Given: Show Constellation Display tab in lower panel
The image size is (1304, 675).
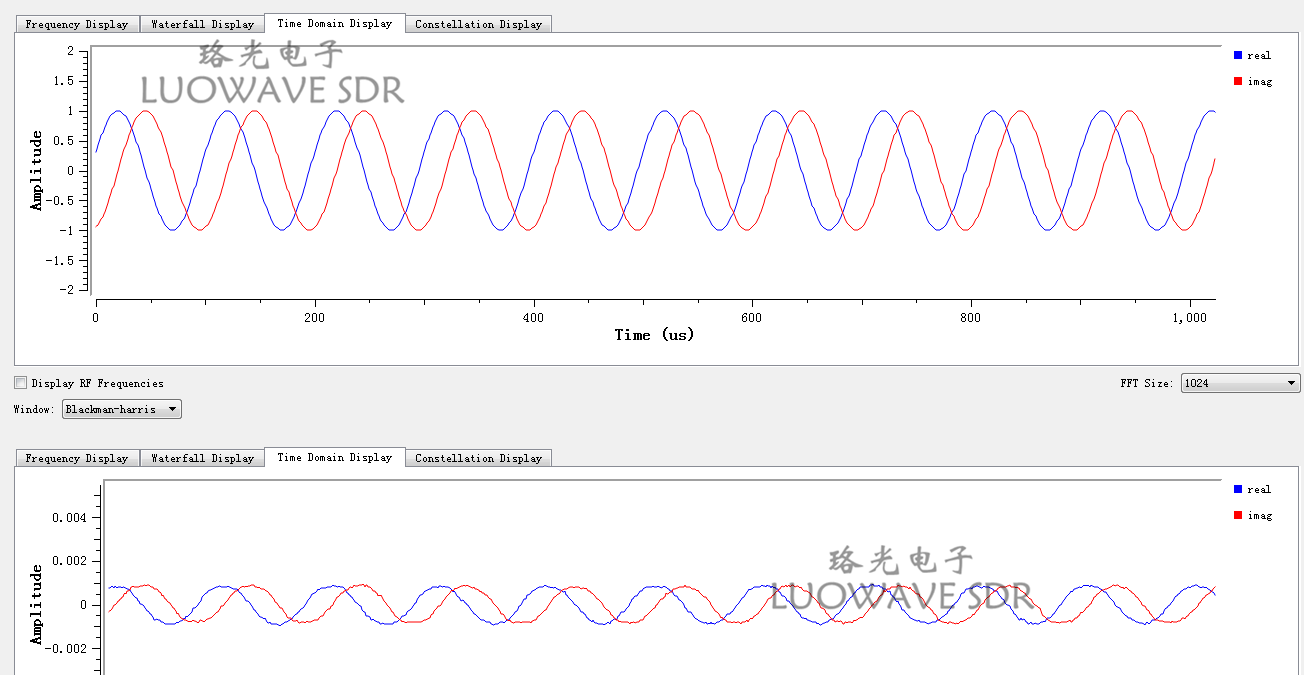Looking at the screenshot, I should (x=478, y=458).
